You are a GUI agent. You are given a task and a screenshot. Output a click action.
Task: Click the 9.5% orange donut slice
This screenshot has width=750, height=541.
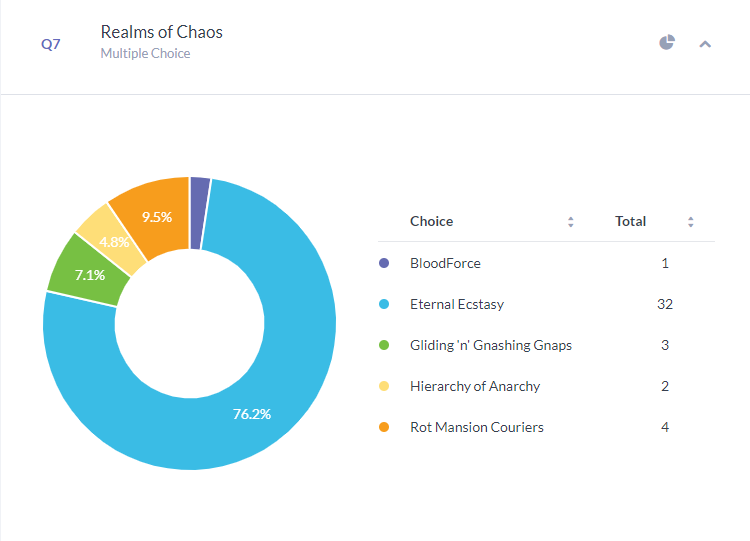pos(155,216)
